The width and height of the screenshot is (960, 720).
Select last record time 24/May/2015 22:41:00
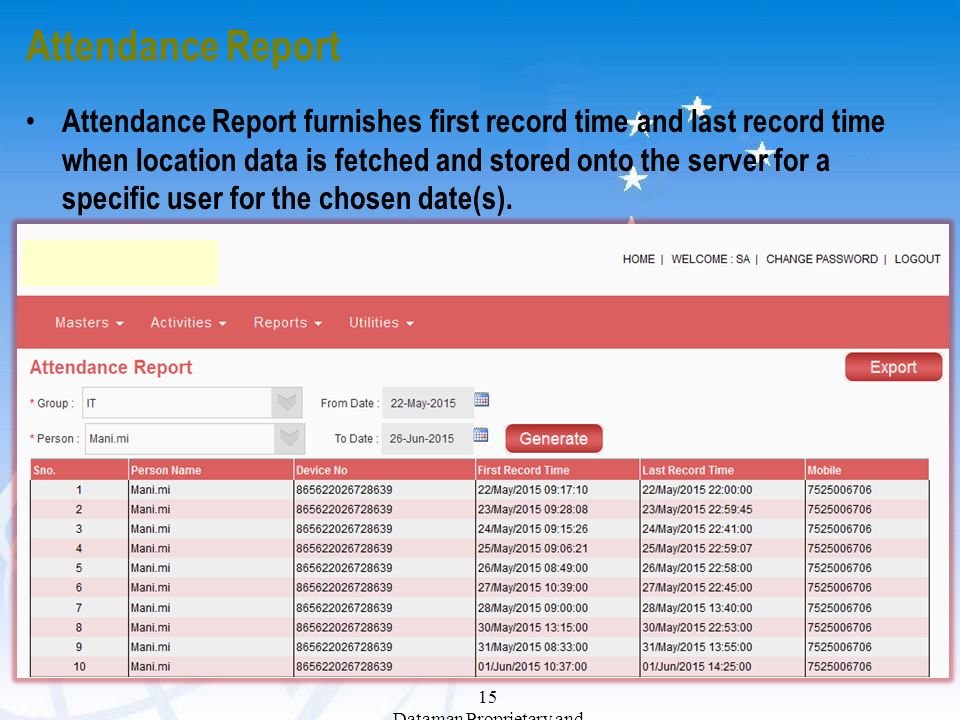tap(697, 529)
